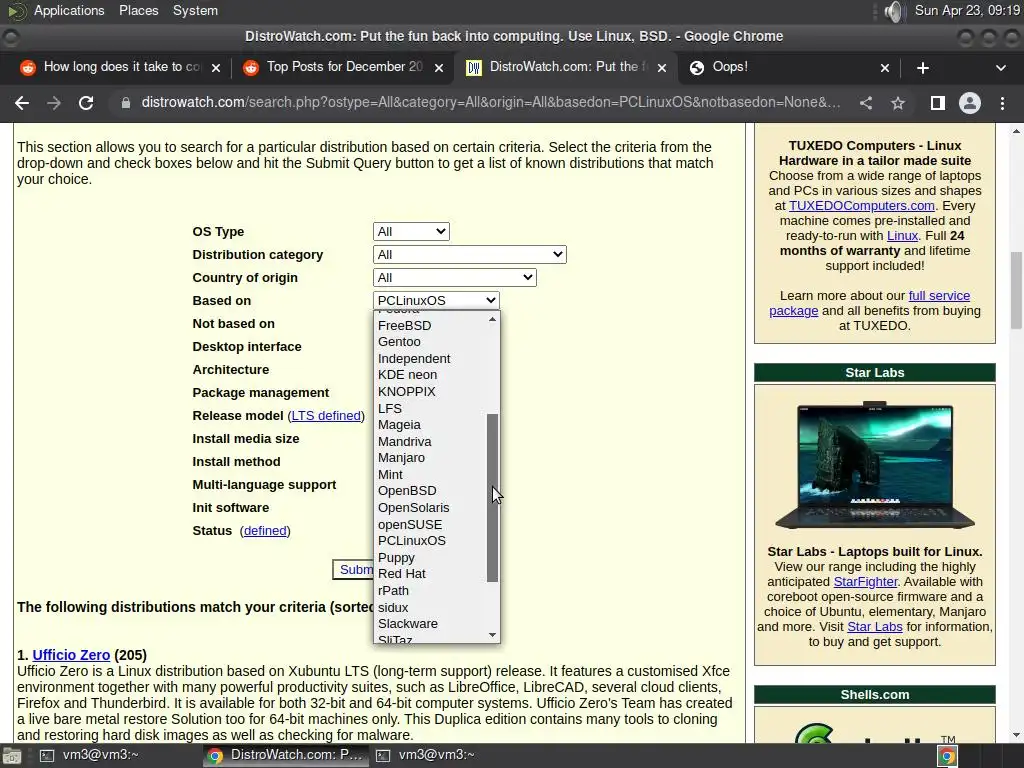Screen dimensions: 1024x768
Task: Select sidux option
Action: click(431, 607)
